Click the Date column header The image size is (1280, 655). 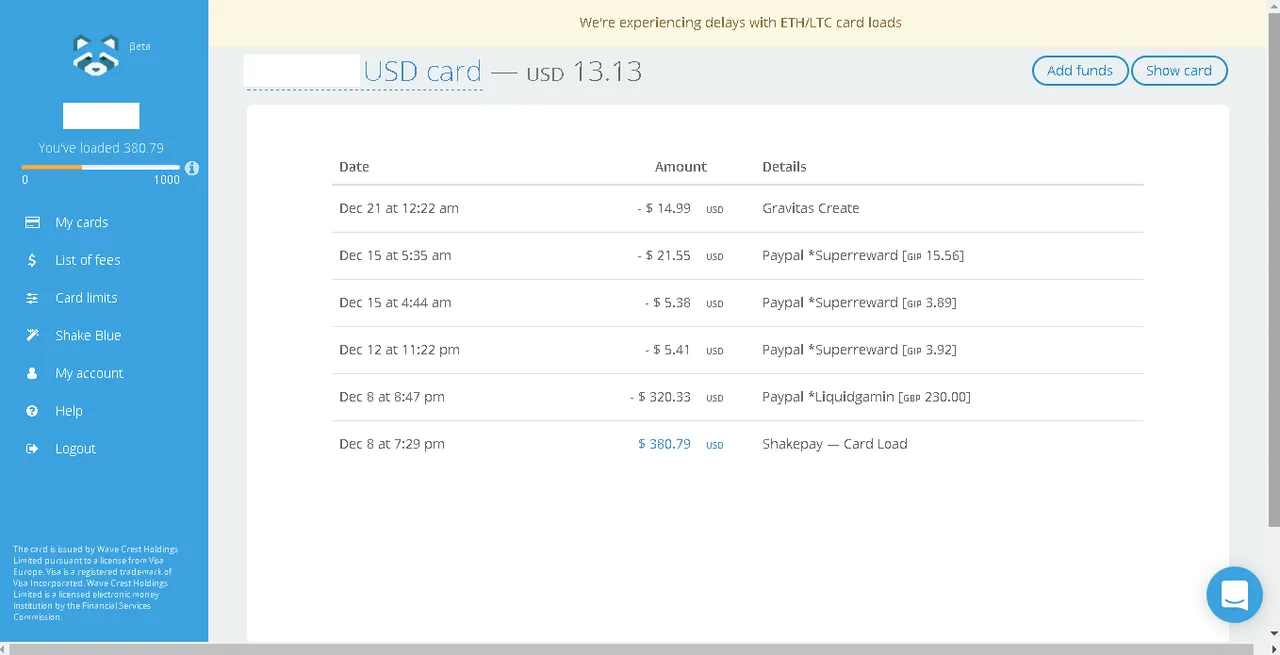point(354,167)
